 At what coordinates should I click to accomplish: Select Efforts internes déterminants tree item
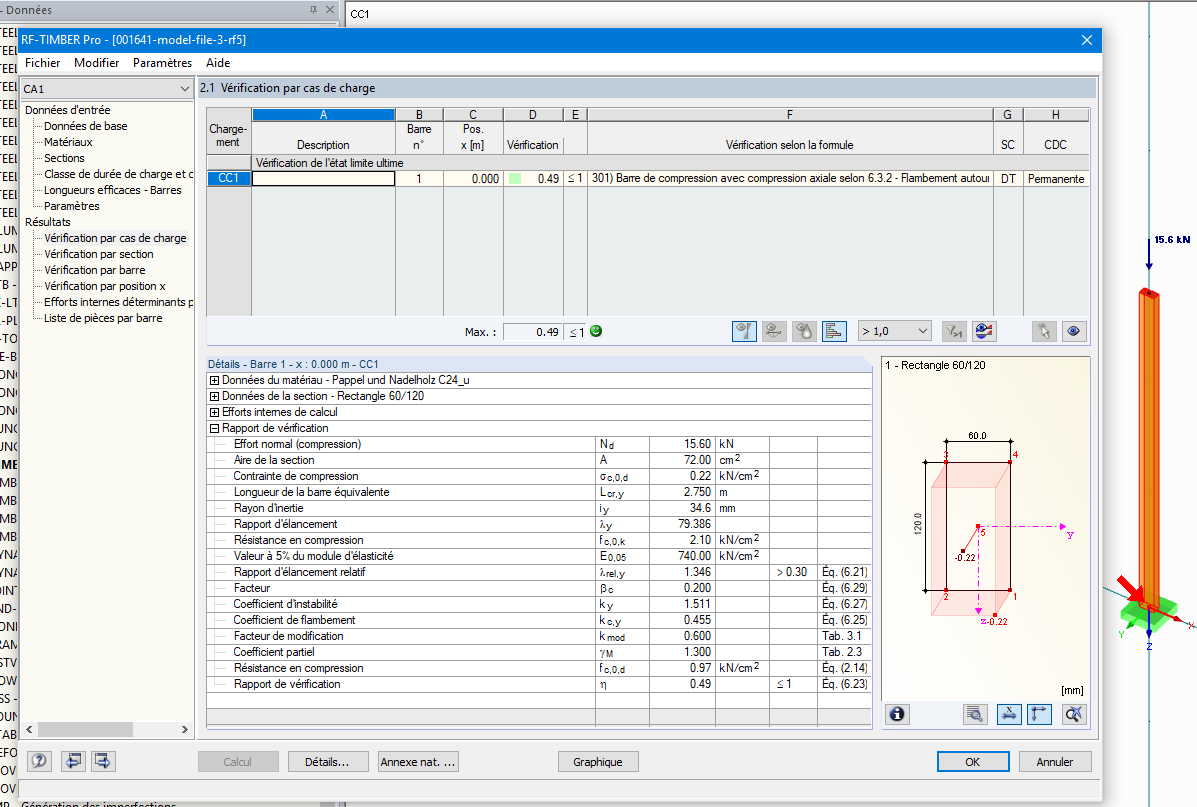[118, 302]
